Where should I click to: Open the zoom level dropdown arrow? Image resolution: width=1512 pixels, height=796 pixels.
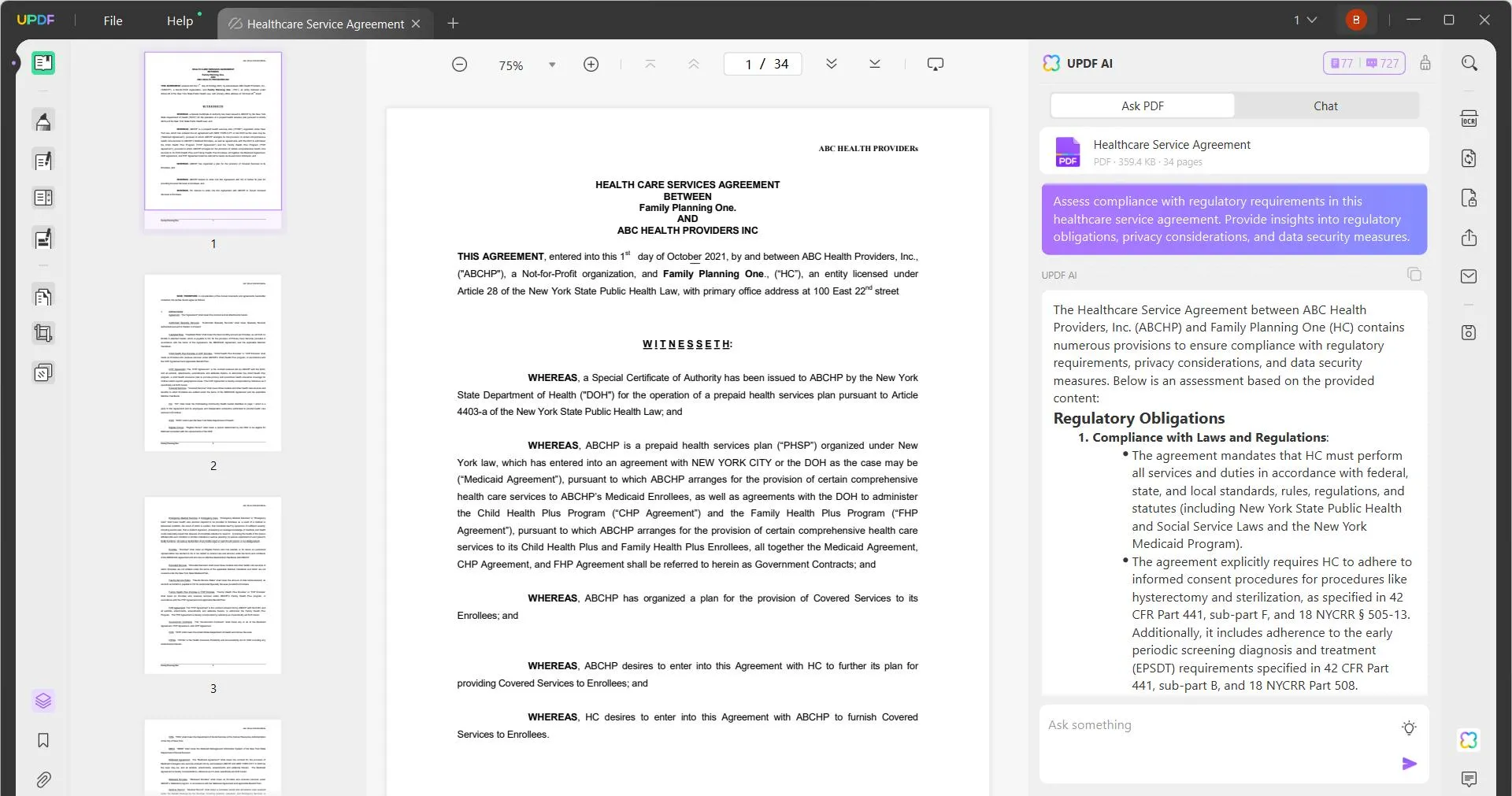[x=551, y=64]
